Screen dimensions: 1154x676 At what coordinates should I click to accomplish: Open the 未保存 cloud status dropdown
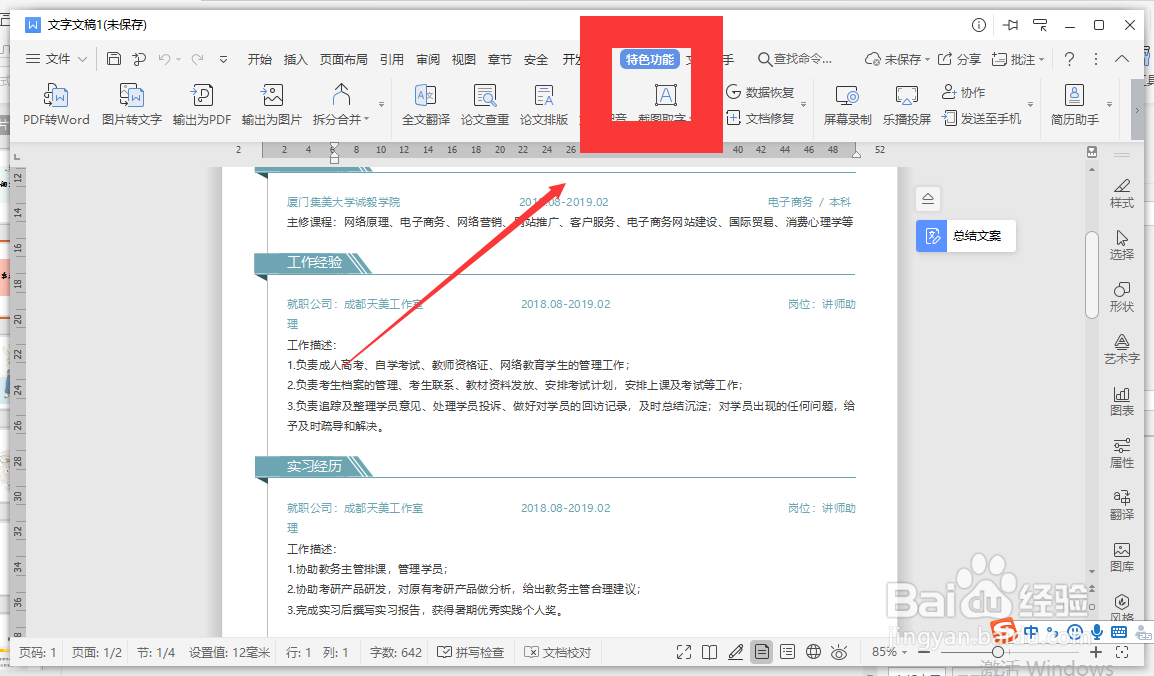[x=897, y=59]
